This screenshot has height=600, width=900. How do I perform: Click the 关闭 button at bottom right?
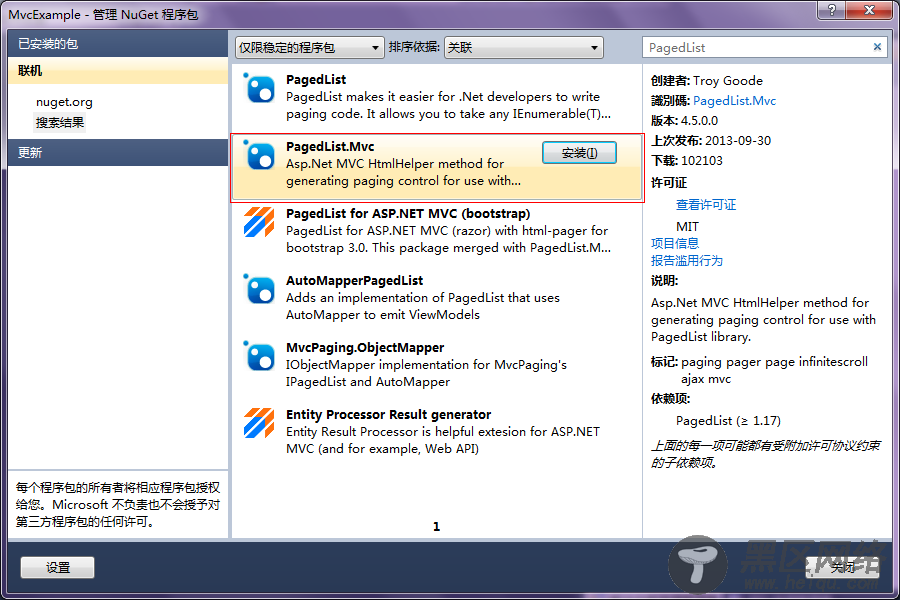pyautogui.click(x=842, y=567)
